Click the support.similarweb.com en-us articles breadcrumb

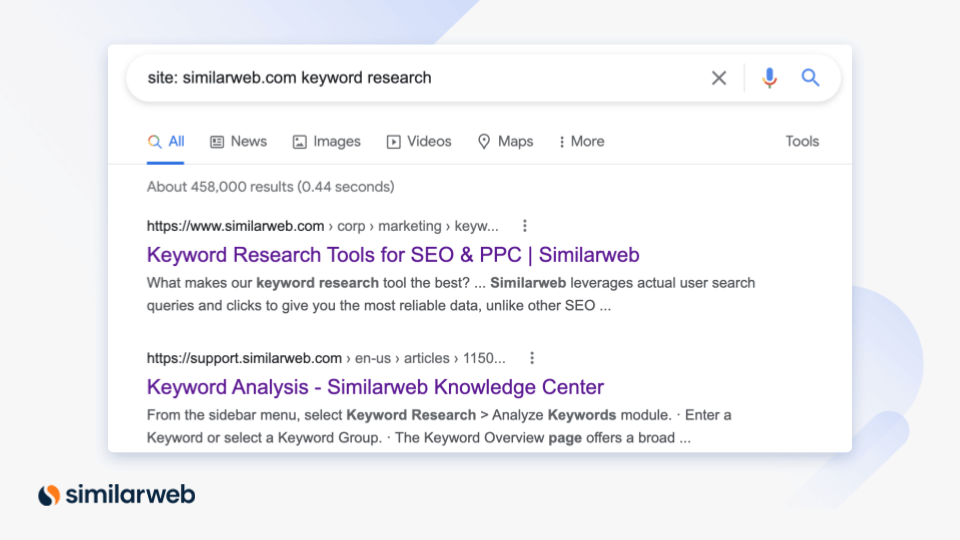[326, 358]
